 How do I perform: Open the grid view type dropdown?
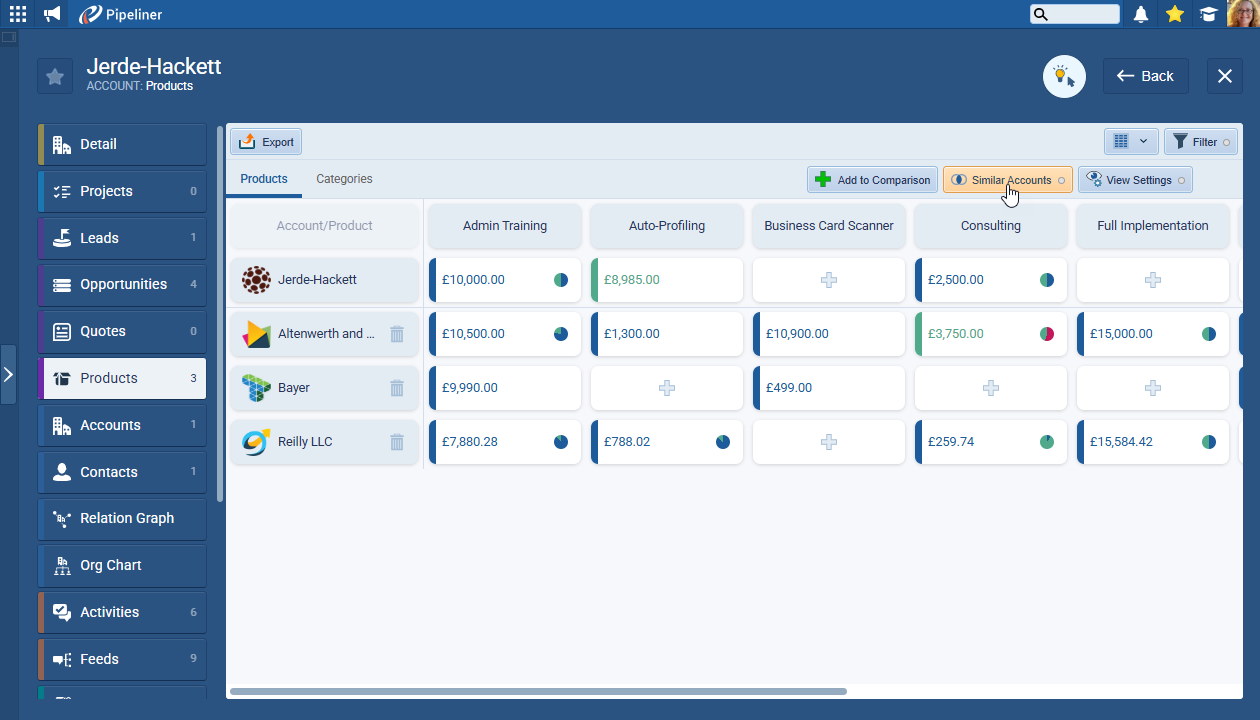1131,142
